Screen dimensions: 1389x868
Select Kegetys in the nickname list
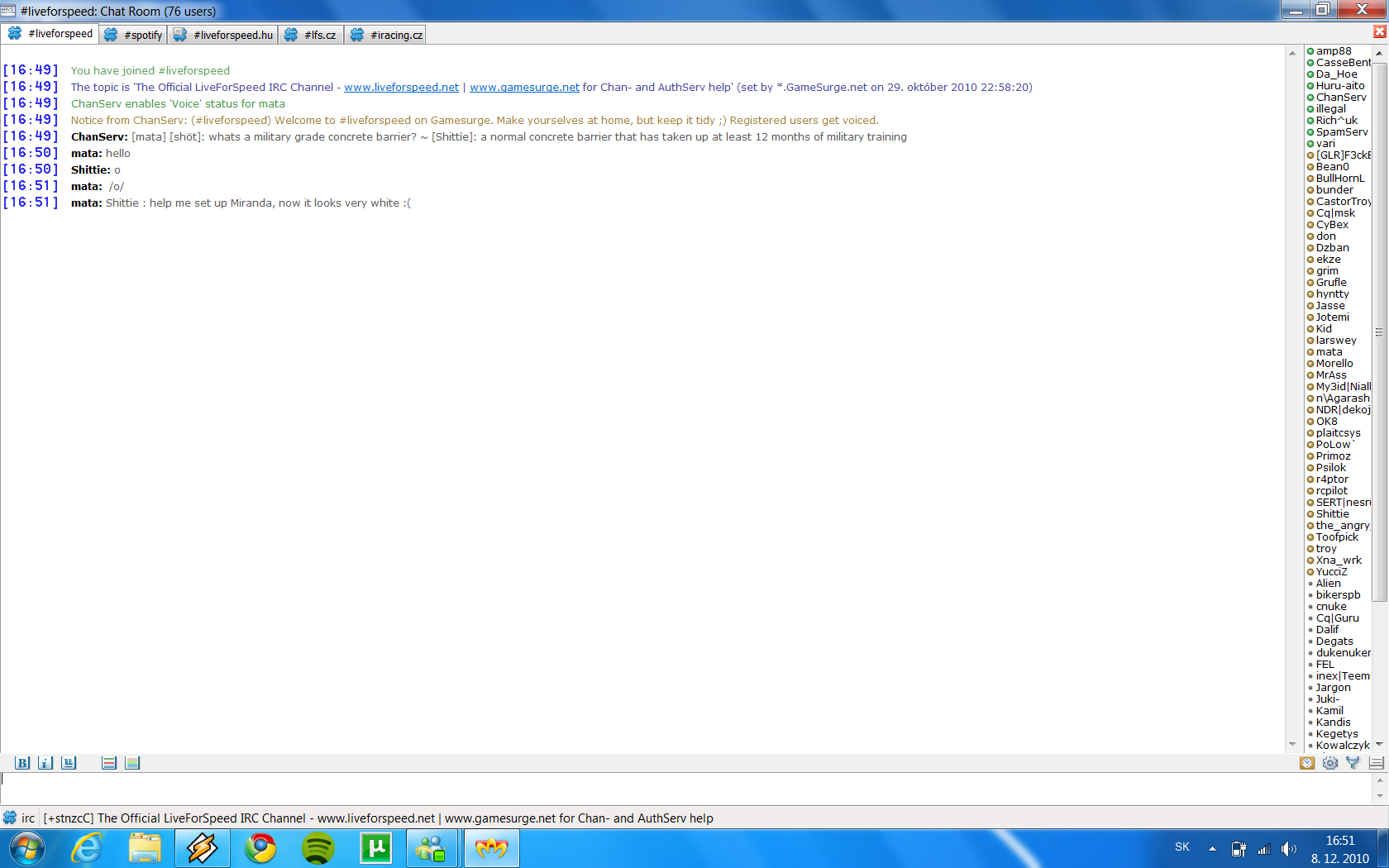(1336, 734)
